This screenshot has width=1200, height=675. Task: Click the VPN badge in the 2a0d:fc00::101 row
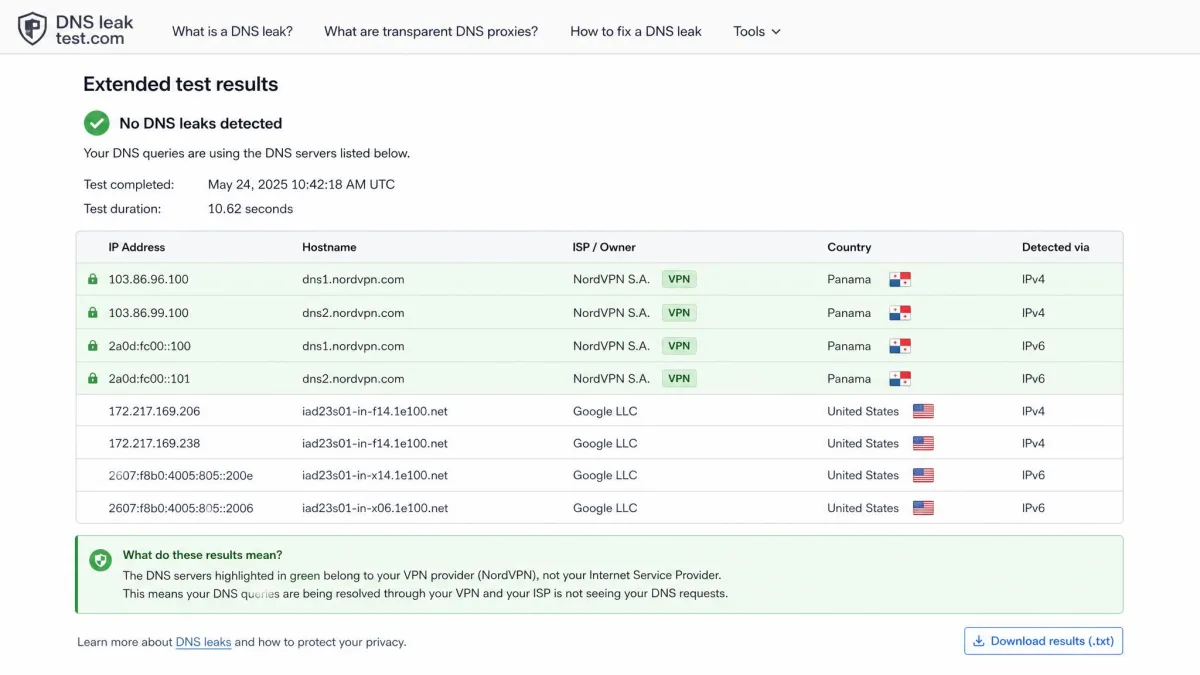click(x=679, y=379)
